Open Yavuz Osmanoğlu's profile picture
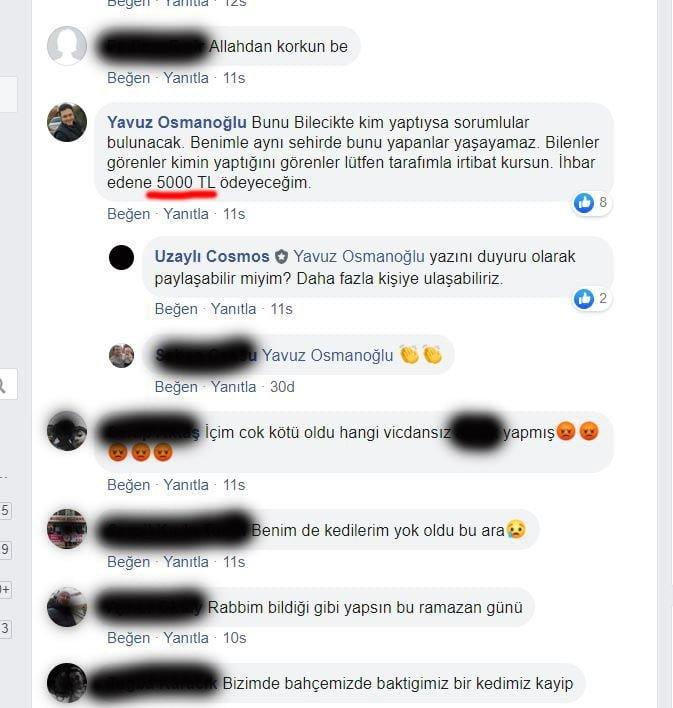Image resolution: width=673 pixels, height=708 pixels. (x=67, y=122)
